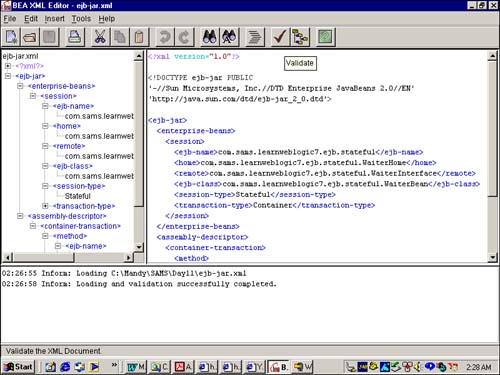Click the taskbar clock showing 2:28 AM
500x375 pixels.
[479, 367]
